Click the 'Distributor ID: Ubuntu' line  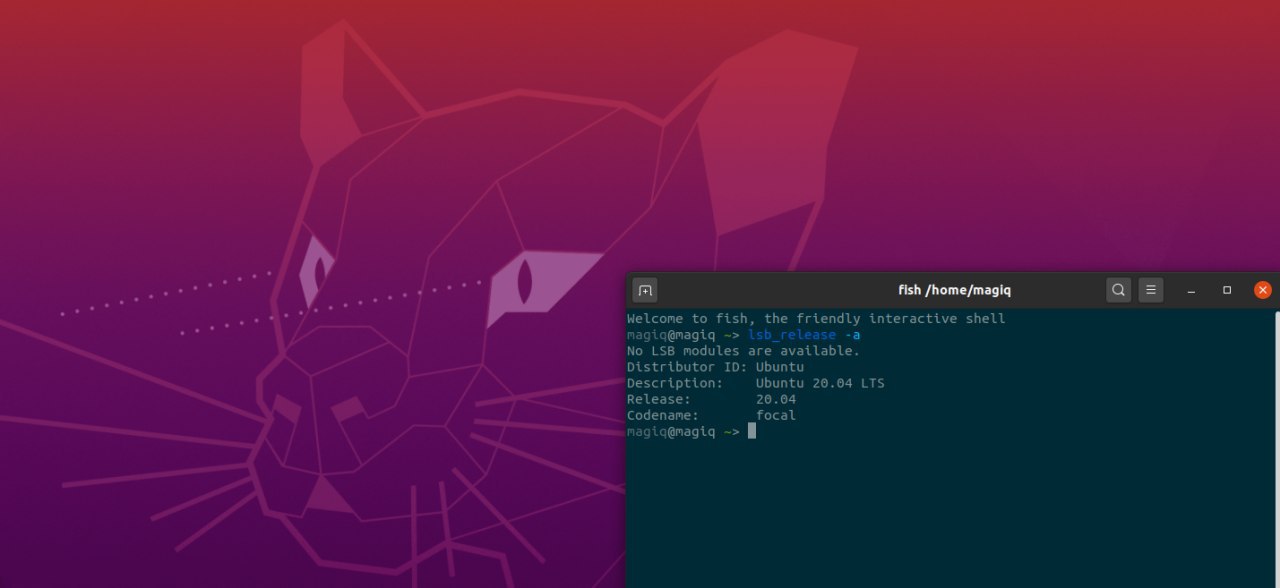point(715,367)
